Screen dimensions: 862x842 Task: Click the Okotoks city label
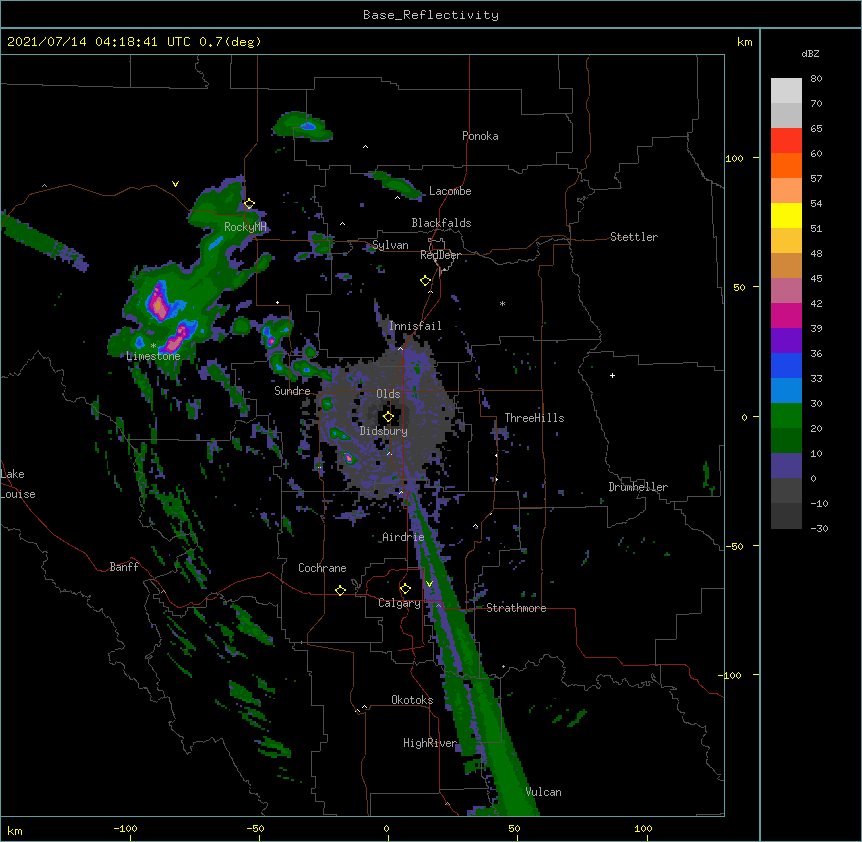click(x=412, y=700)
